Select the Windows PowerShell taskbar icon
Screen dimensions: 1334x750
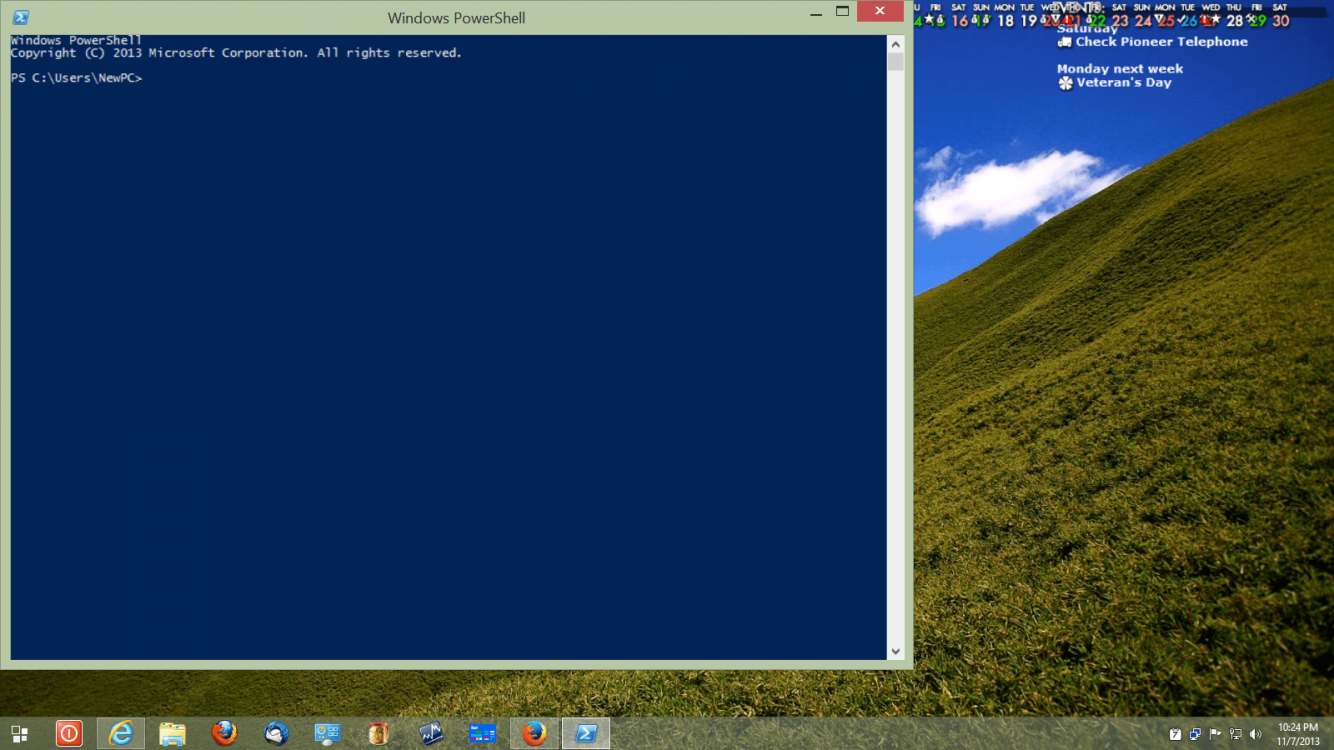pos(585,733)
